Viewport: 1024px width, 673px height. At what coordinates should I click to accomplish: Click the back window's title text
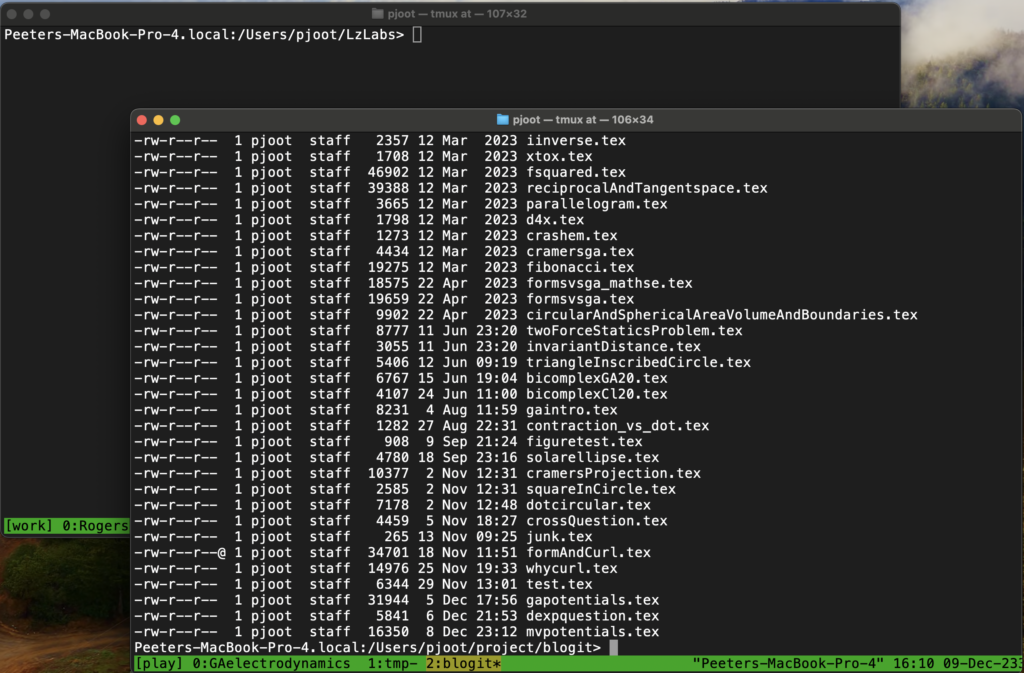(x=457, y=14)
